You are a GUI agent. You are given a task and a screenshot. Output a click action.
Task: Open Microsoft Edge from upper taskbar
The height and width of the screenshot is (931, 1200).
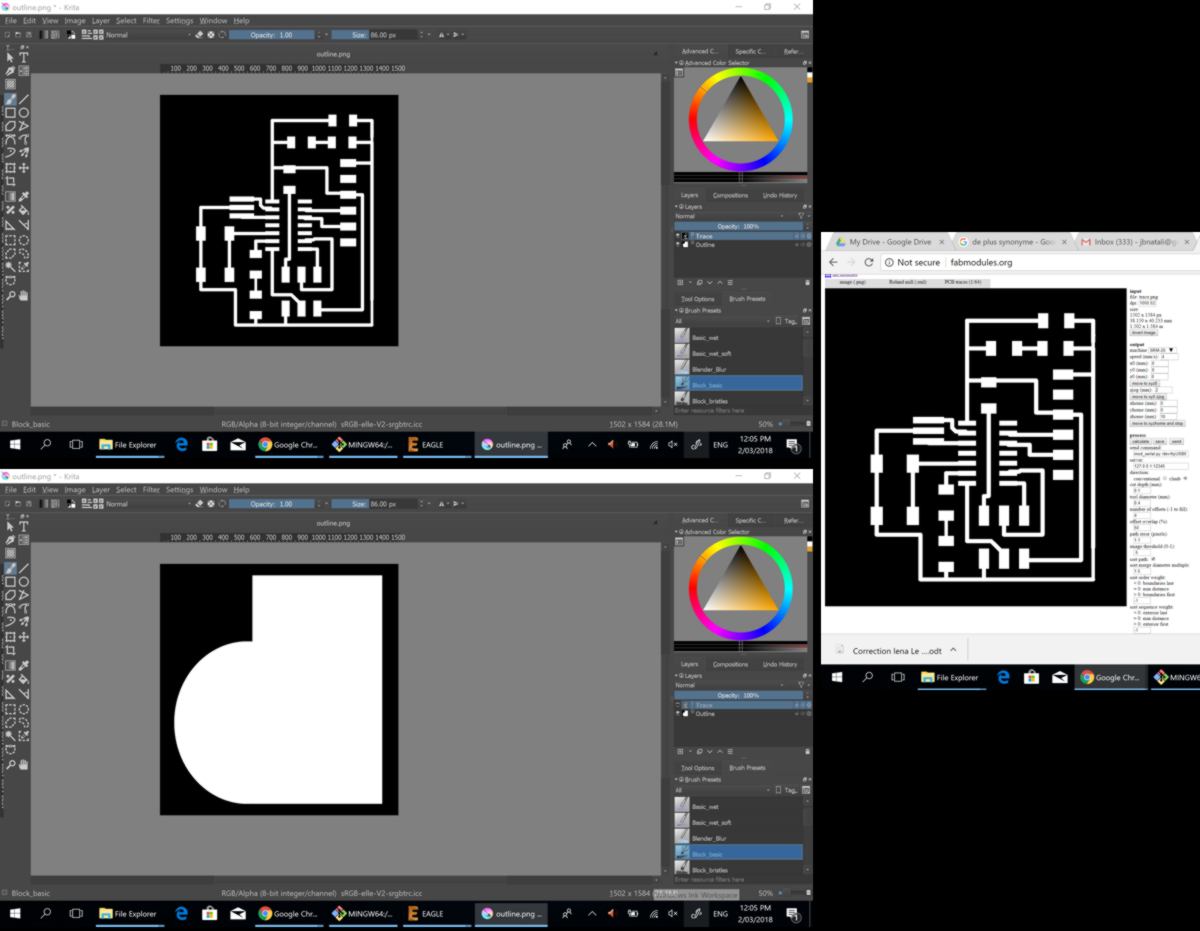(x=182, y=444)
